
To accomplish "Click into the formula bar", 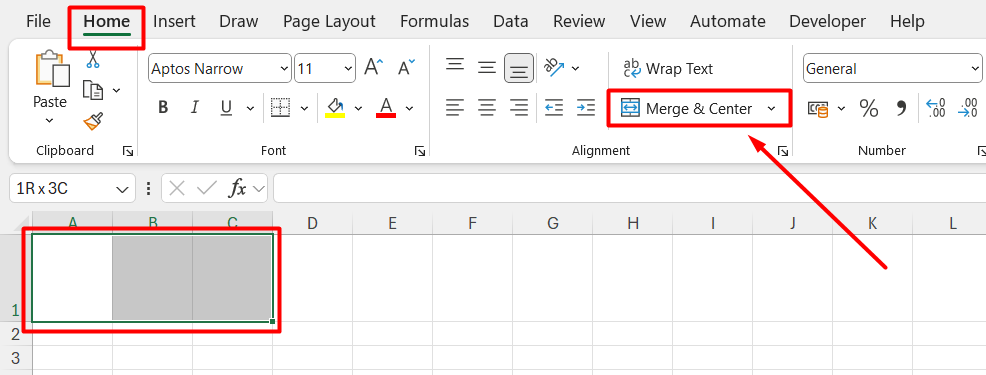I will point(629,188).
